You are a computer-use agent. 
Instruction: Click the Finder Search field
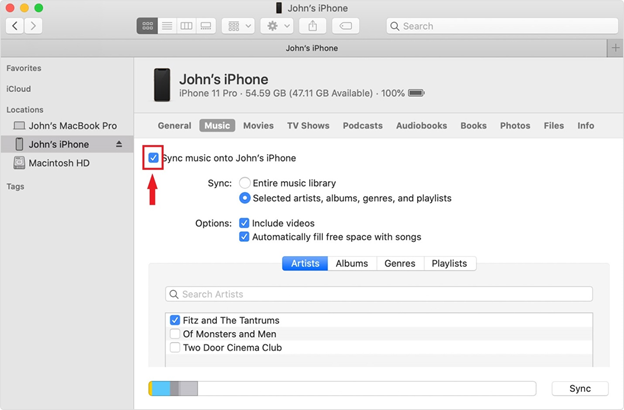[502, 26]
